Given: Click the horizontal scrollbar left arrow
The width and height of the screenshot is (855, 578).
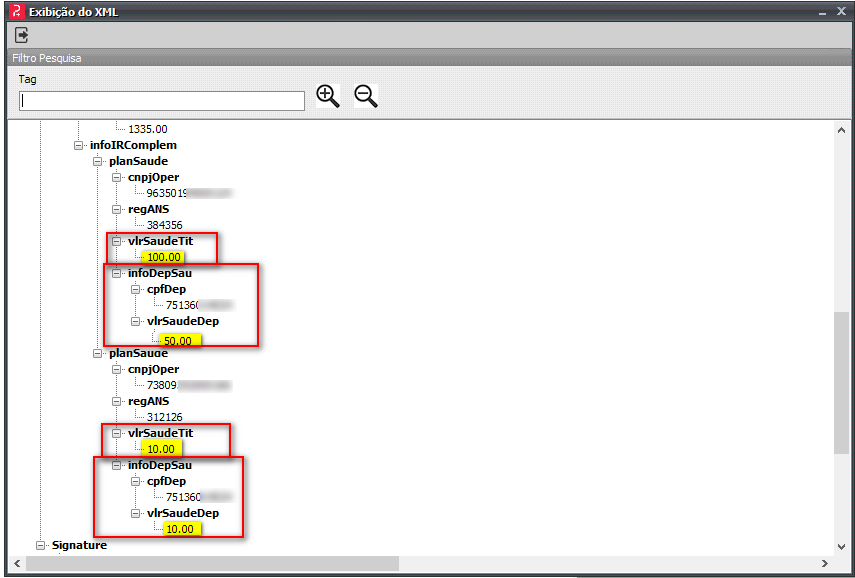Looking at the screenshot, I should pos(16,563).
